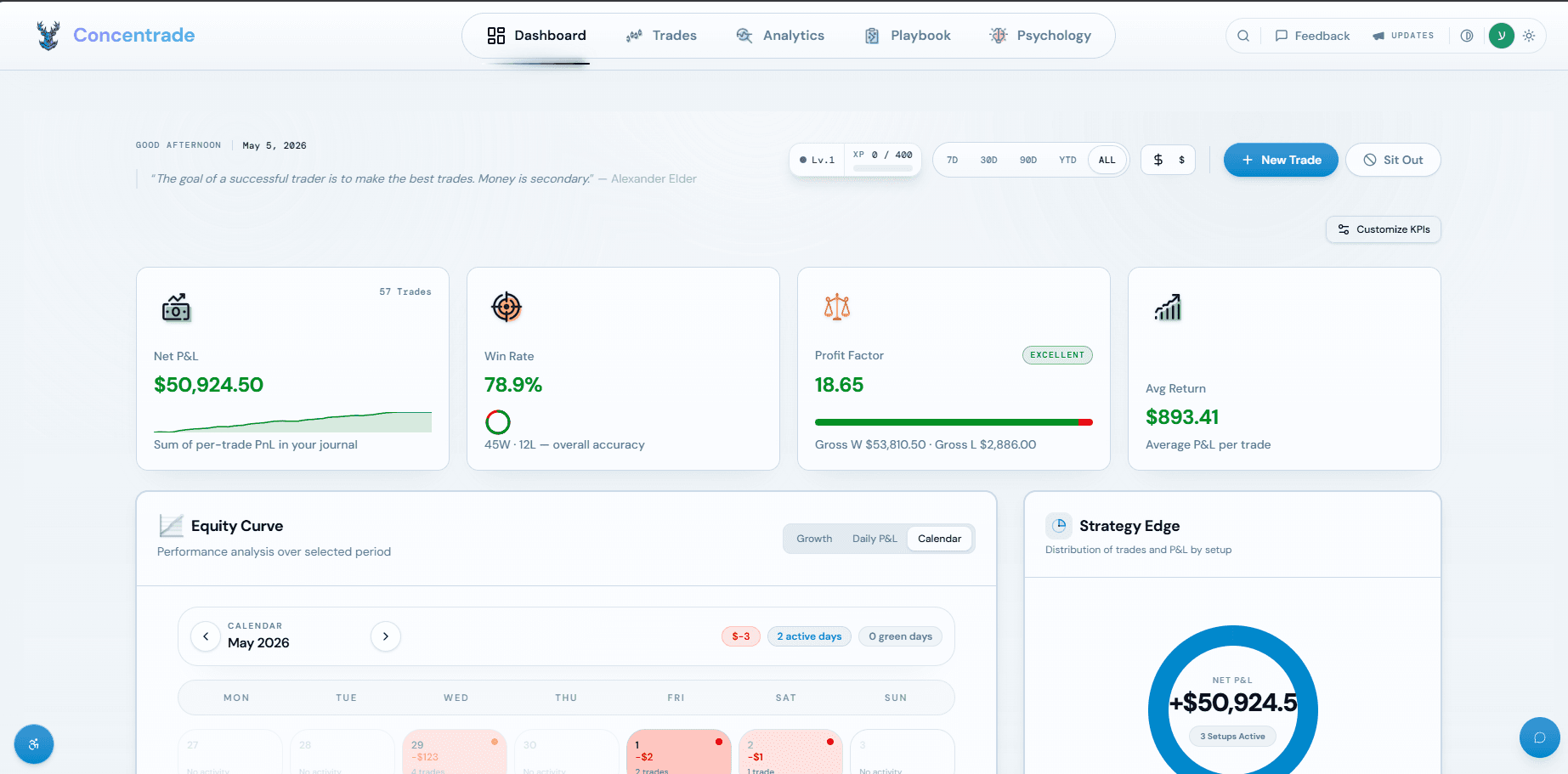Click the Win Rate target icon
The width and height of the screenshot is (1568, 774).
click(507, 307)
